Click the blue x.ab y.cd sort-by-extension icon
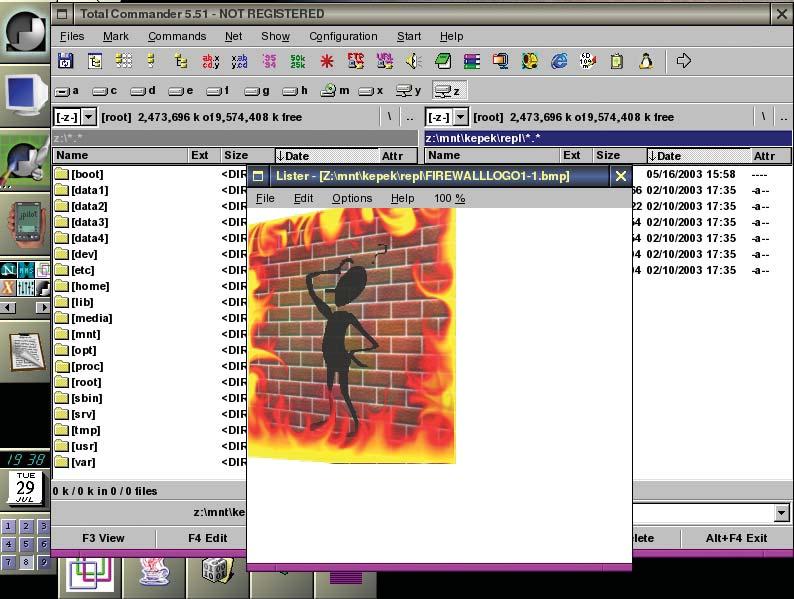Image resolution: width=794 pixels, height=599 pixels. (240, 61)
